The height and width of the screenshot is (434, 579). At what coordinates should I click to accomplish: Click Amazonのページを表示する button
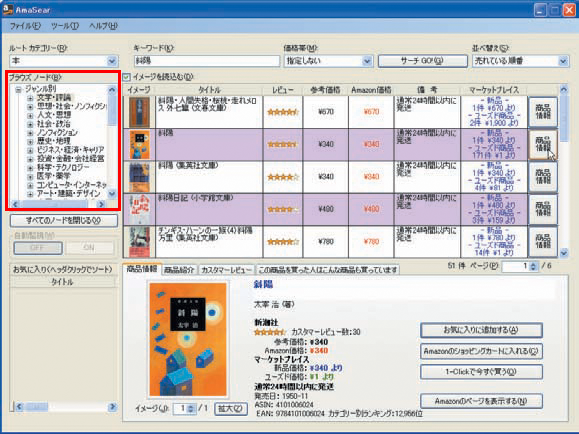point(481,401)
